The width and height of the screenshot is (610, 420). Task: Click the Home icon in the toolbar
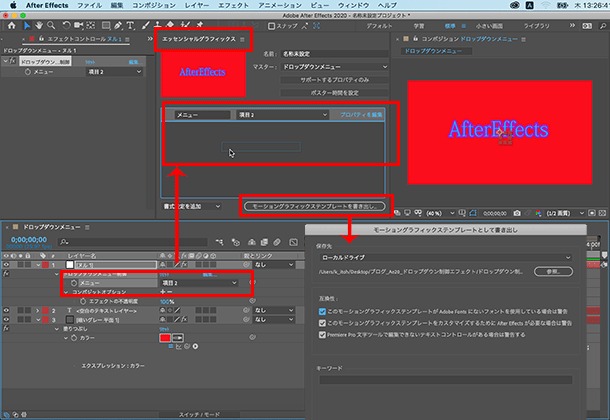(x=12, y=26)
